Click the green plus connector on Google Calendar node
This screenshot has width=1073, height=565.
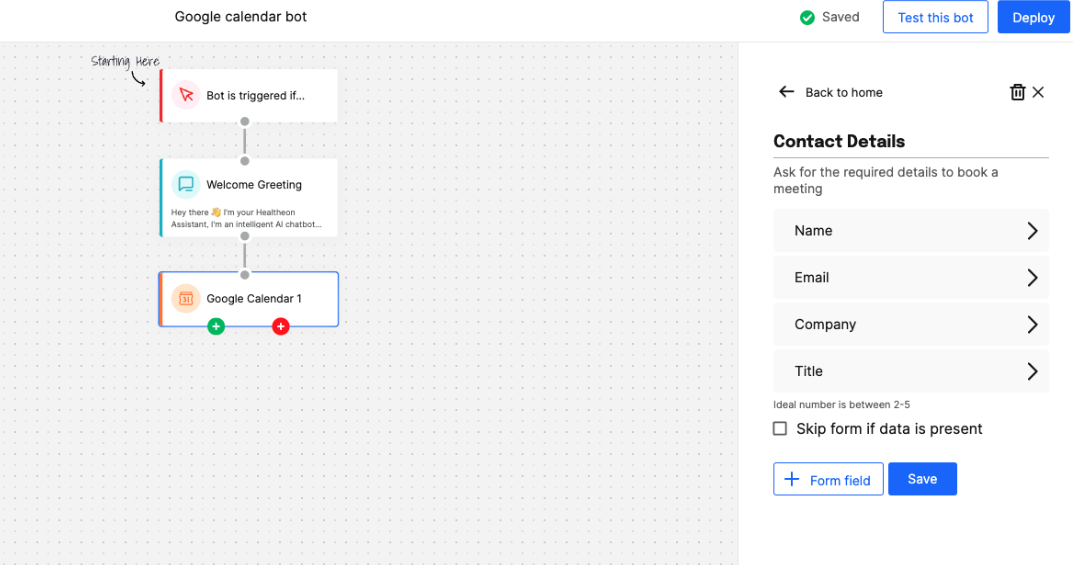[216, 326]
